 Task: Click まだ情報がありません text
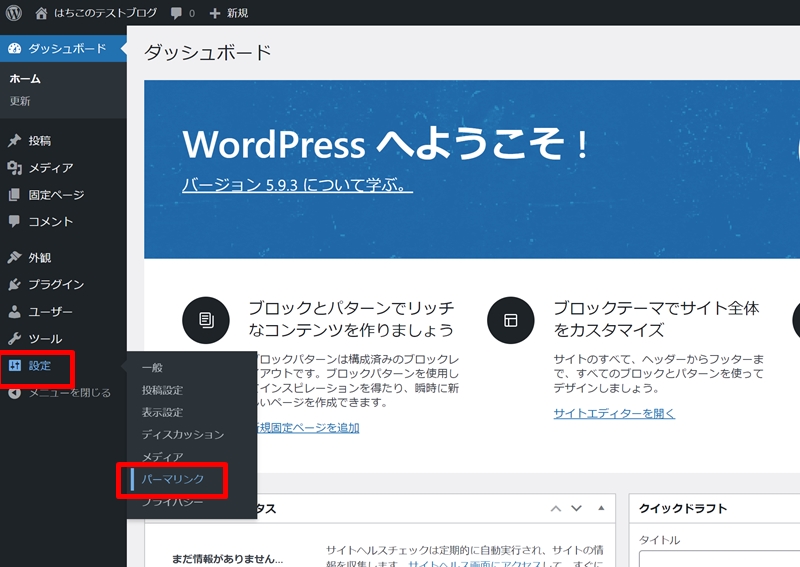click(227, 559)
